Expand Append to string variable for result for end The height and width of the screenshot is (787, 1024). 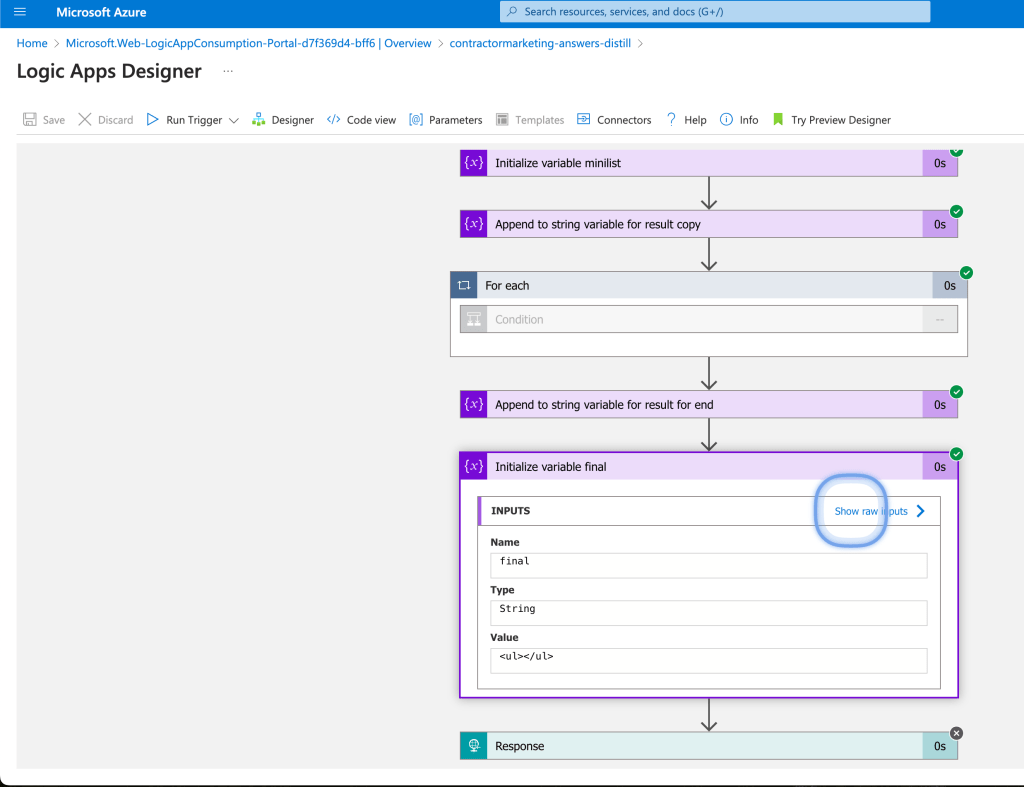click(709, 404)
